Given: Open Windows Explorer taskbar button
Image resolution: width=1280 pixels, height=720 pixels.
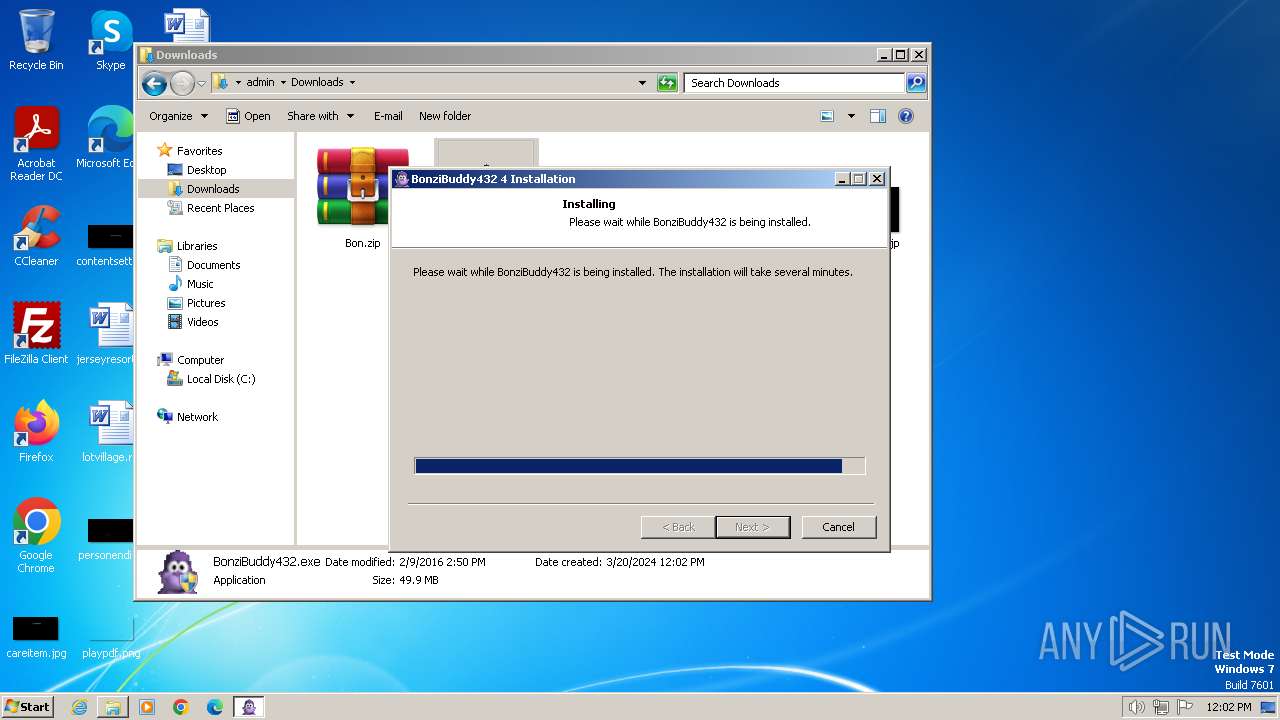Looking at the screenshot, I should (113, 707).
